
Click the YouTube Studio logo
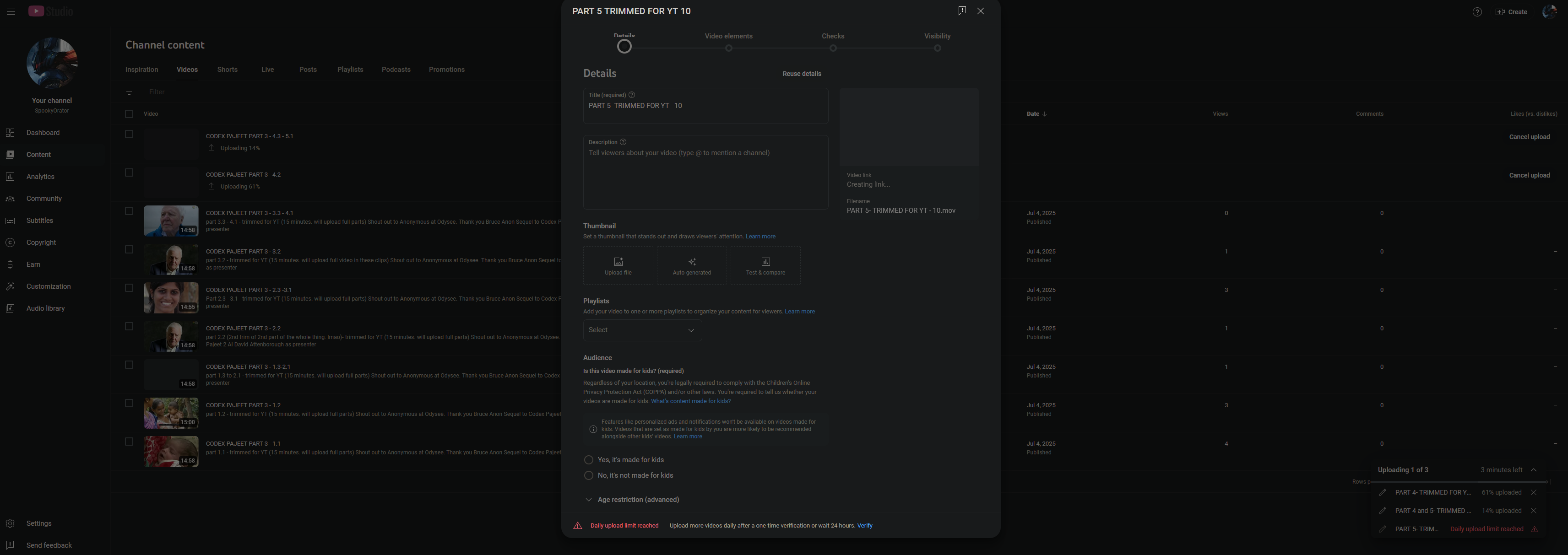(50, 11)
